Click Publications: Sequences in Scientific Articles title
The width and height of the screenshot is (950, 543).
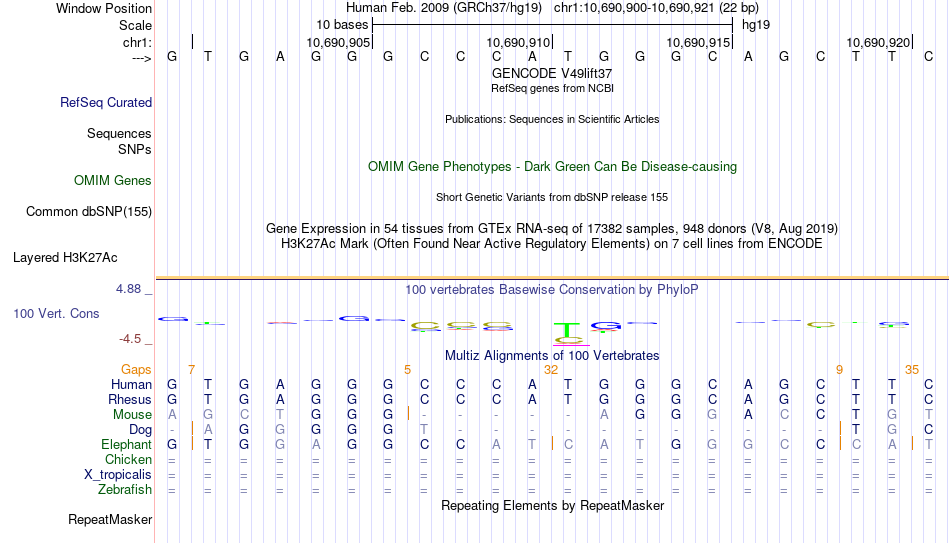[x=552, y=119]
